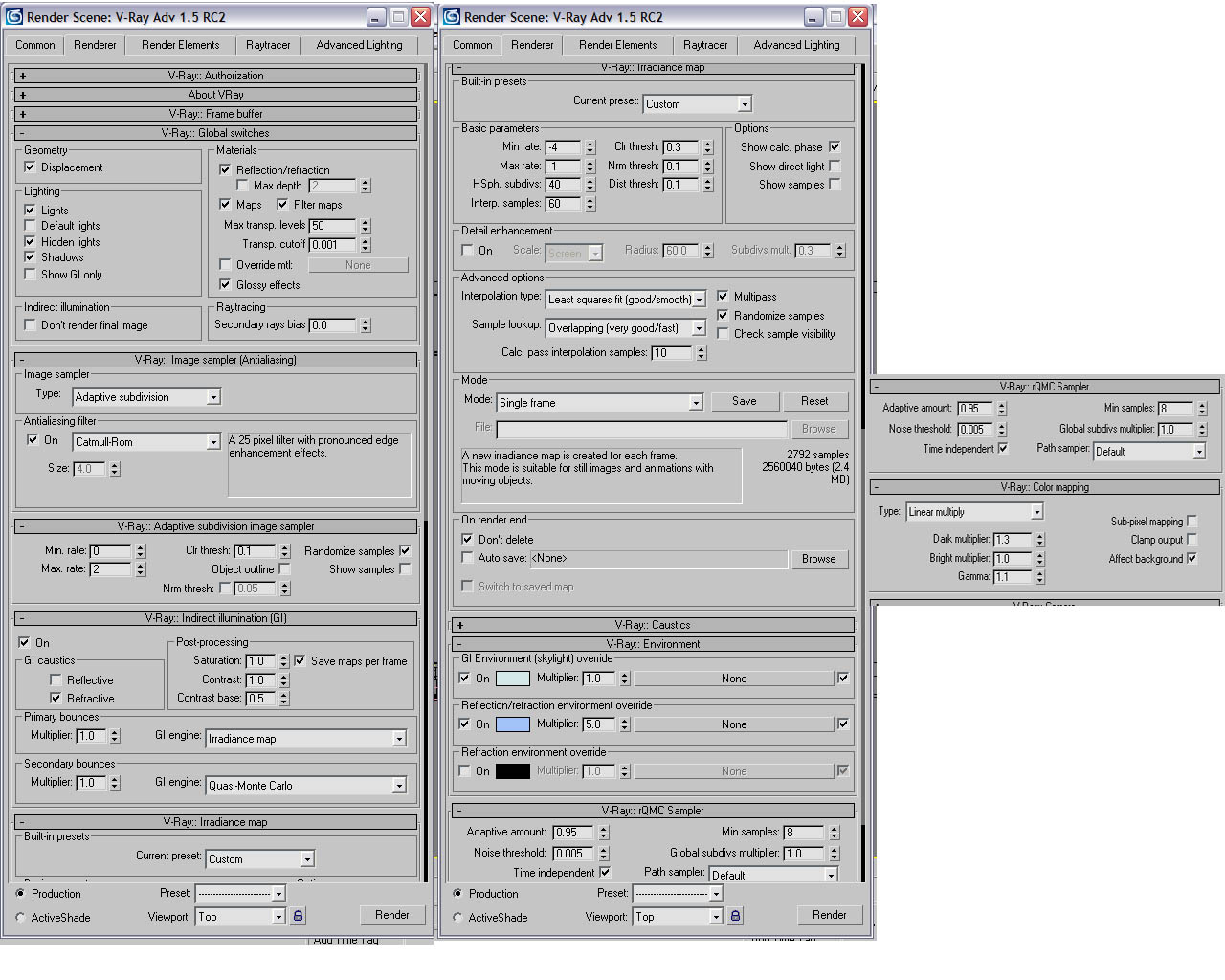Click None map button for GI Environment
Image resolution: width=1225 pixels, height=980 pixels.
pos(734,679)
